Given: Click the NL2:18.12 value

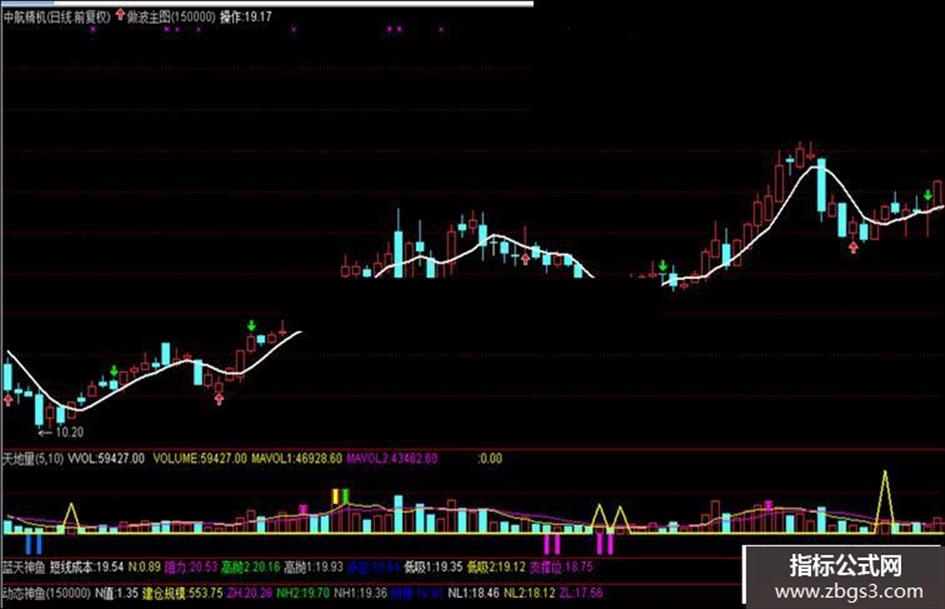Looking at the screenshot, I should point(529,593).
